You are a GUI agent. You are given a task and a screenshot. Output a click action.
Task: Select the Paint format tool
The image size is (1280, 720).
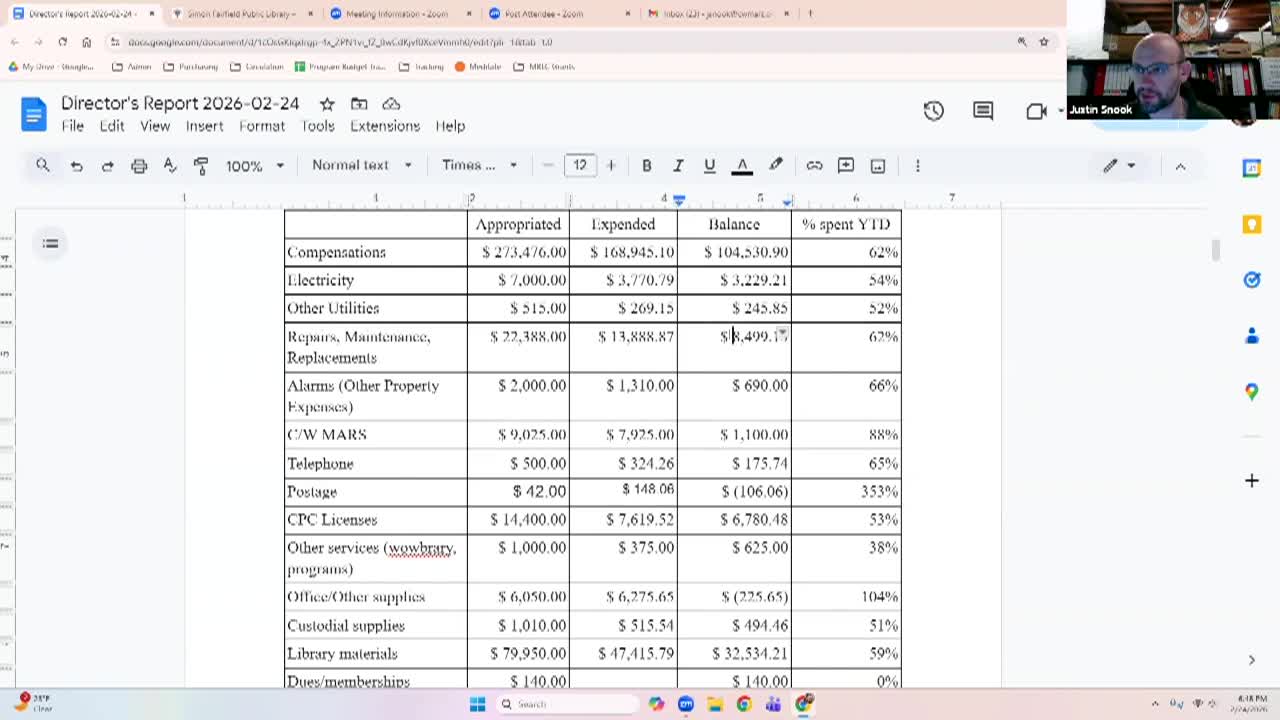(x=201, y=166)
